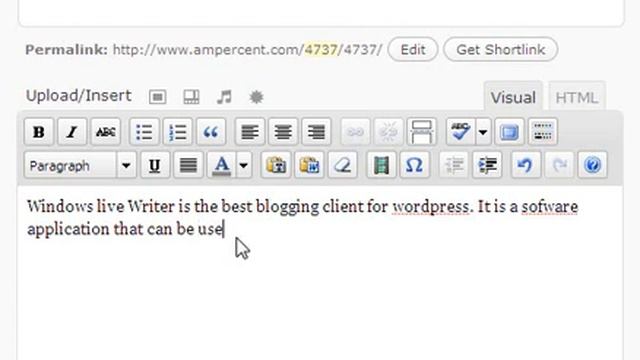This screenshot has width=640, height=360.
Task: Undo the last edit
Action: (x=526, y=165)
